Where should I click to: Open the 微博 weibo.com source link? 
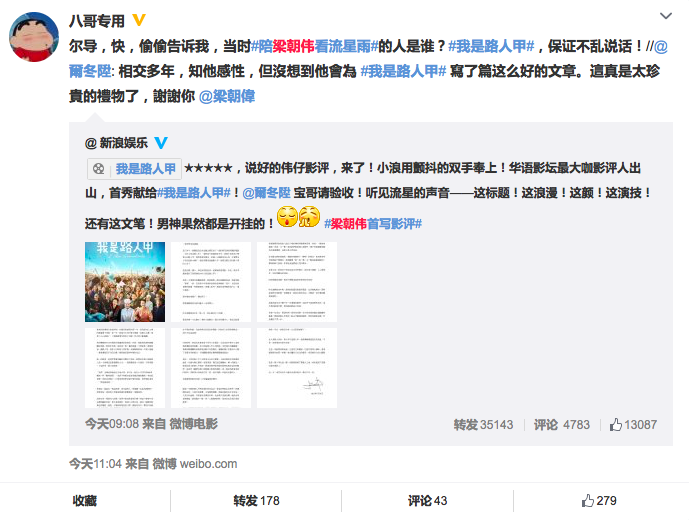pyautogui.click(x=195, y=464)
